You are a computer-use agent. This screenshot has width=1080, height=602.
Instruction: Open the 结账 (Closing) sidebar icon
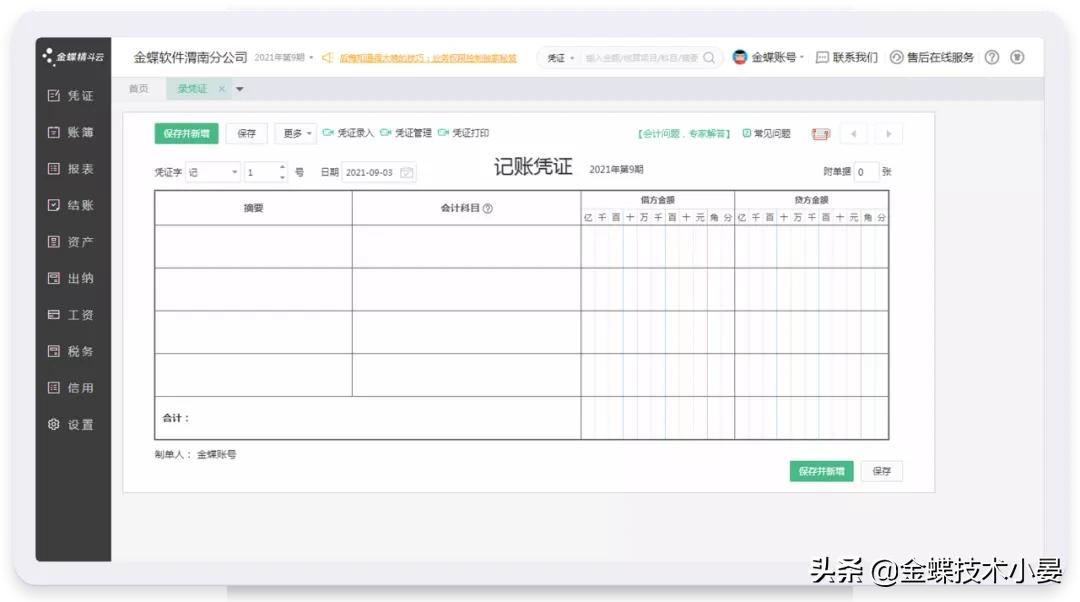point(70,205)
